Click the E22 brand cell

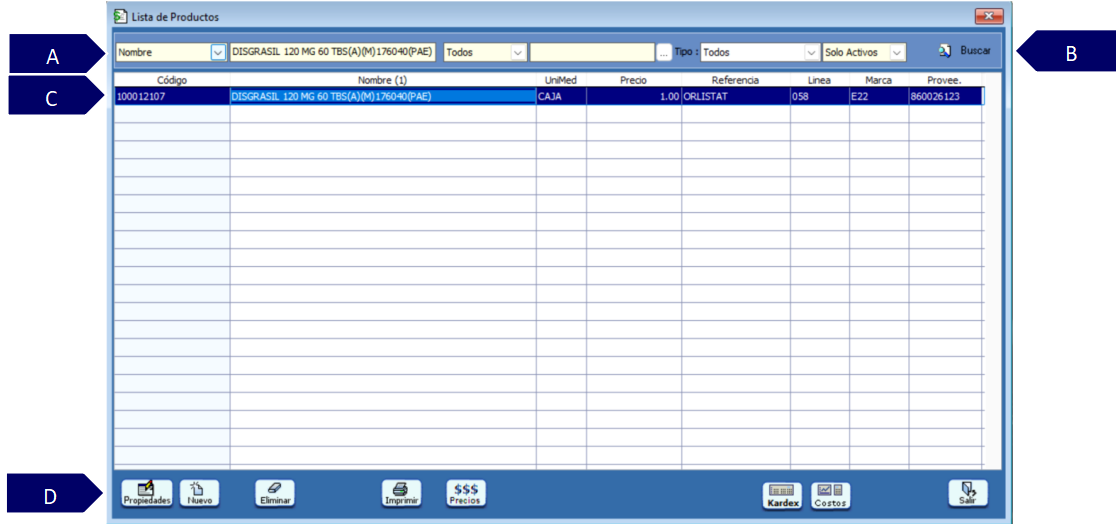(x=879, y=97)
